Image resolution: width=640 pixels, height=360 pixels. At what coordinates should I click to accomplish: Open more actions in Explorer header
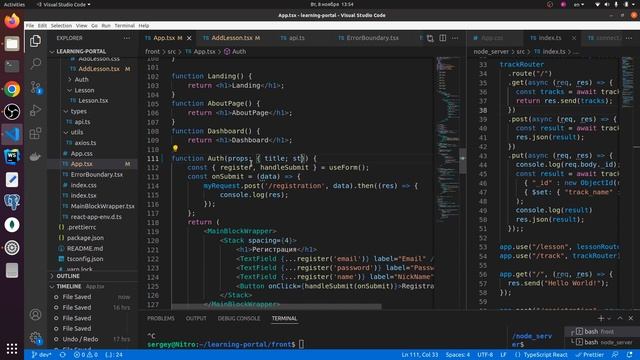(x=127, y=38)
